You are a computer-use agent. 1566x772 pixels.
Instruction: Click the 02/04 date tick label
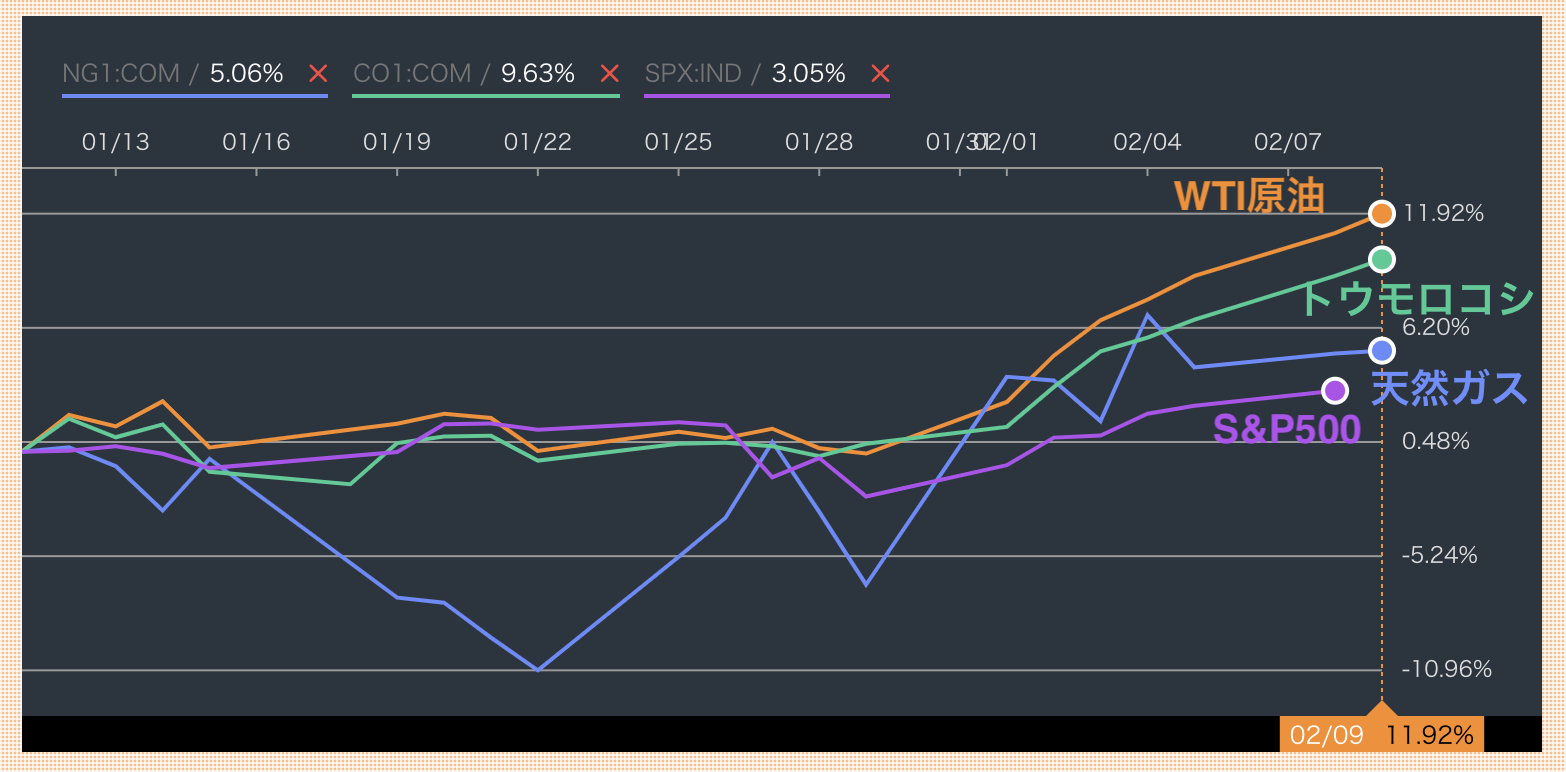(1147, 142)
